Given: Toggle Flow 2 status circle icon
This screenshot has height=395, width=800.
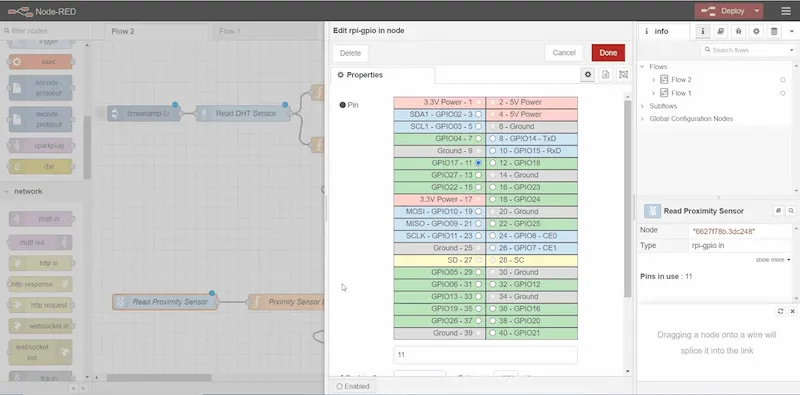Looking at the screenshot, I should tap(783, 80).
